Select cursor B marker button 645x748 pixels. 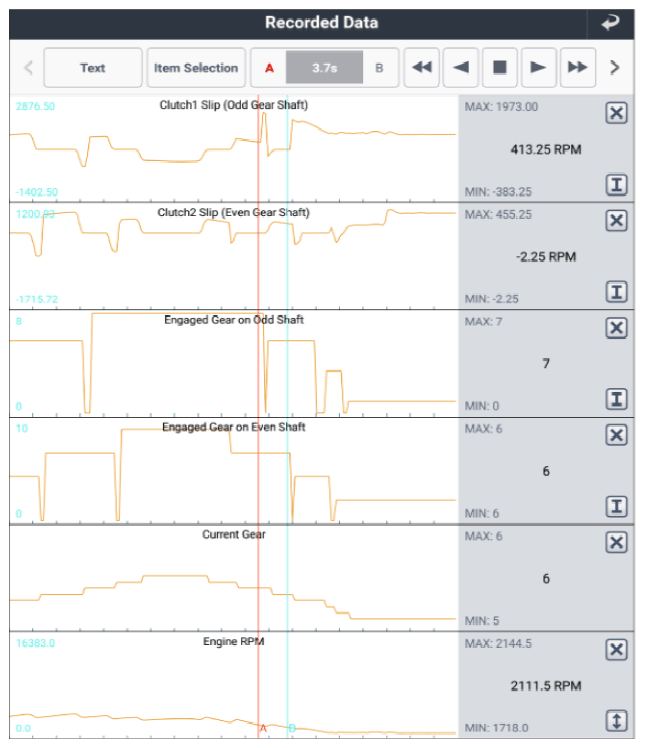(379, 68)
